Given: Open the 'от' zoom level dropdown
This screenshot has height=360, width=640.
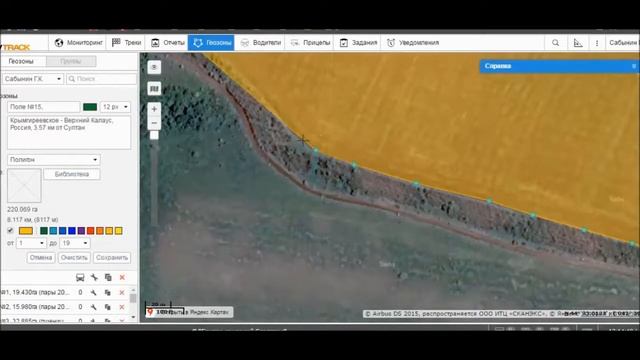Looking at the screenshot, I should point(31,243).
